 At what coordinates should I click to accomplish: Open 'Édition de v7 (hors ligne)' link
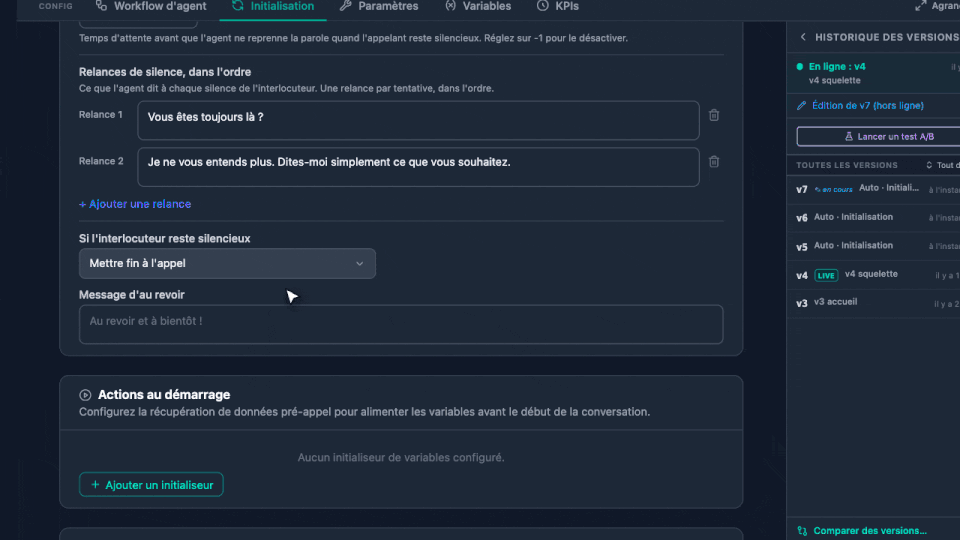868,105
